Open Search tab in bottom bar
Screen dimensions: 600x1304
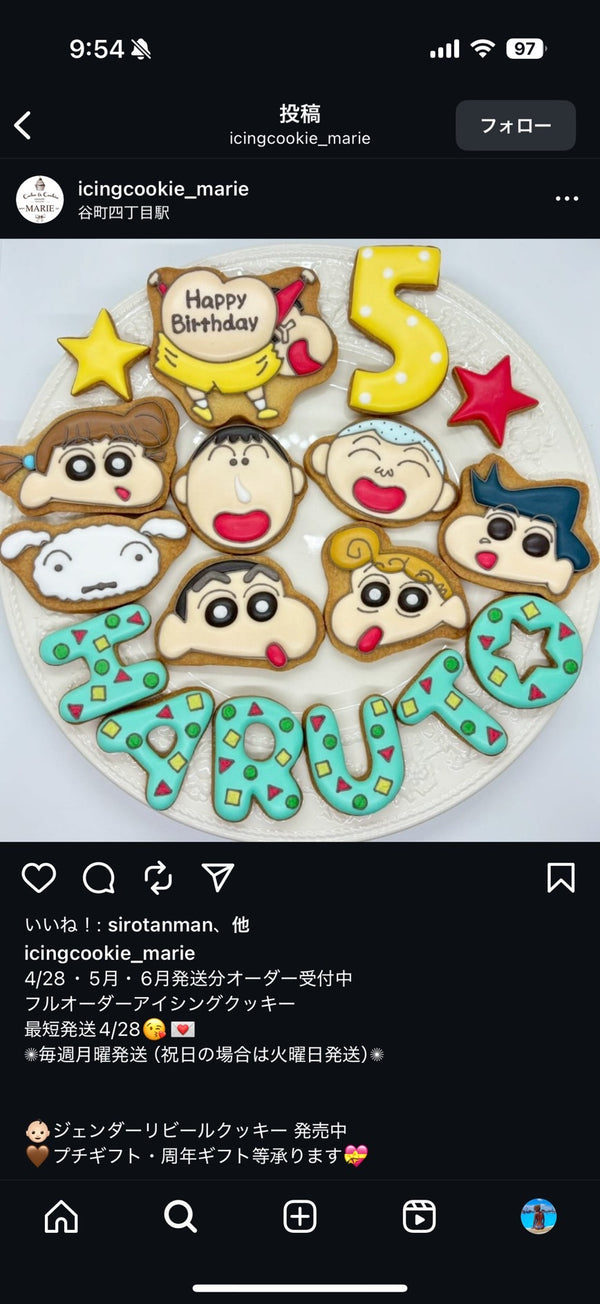coord(180,1216)
